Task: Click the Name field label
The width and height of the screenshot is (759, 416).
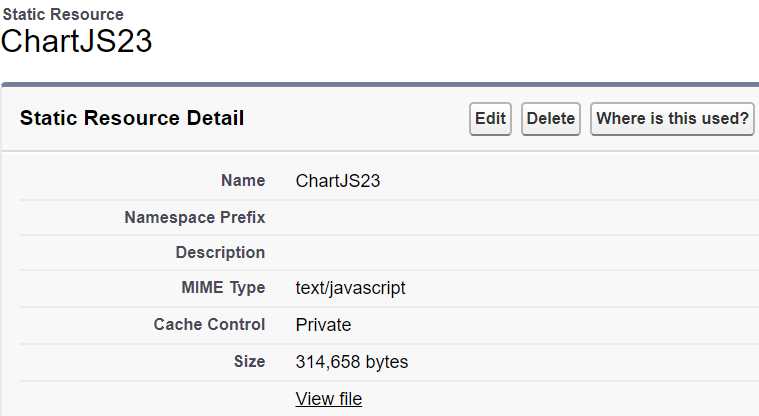Action: [243, 181]
